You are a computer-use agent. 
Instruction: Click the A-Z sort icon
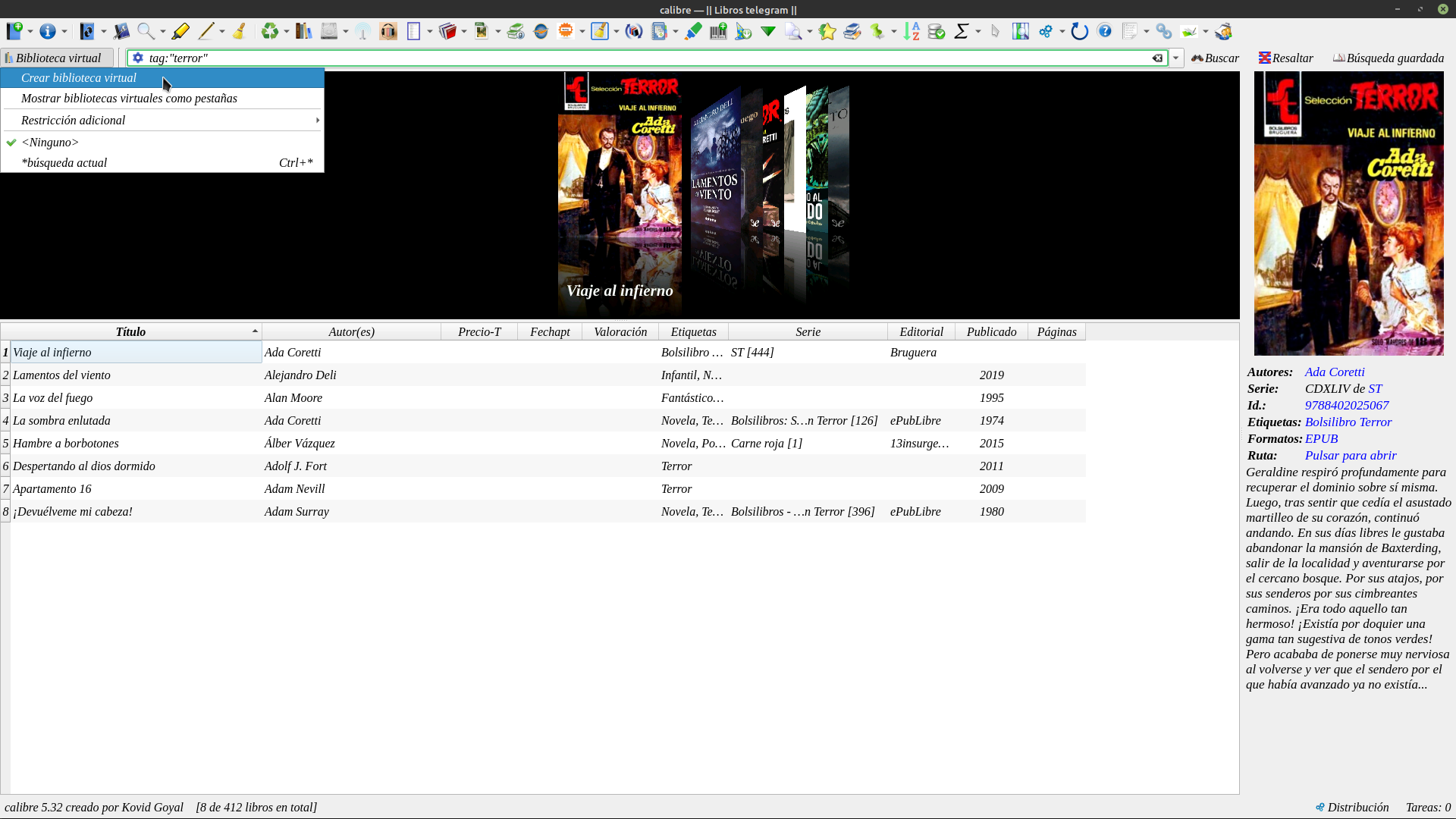coord(912,31)
